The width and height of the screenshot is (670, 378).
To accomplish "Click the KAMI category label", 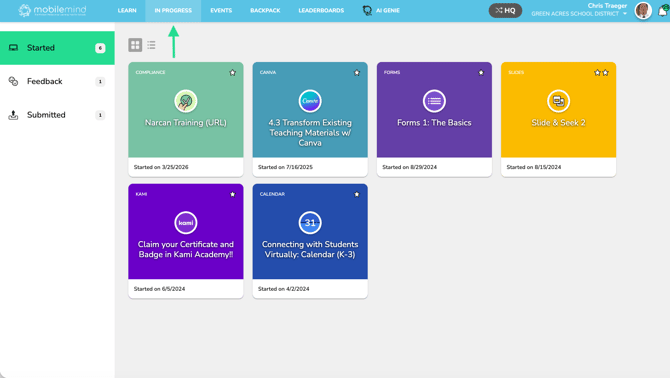I will click(x=141, y=194).
